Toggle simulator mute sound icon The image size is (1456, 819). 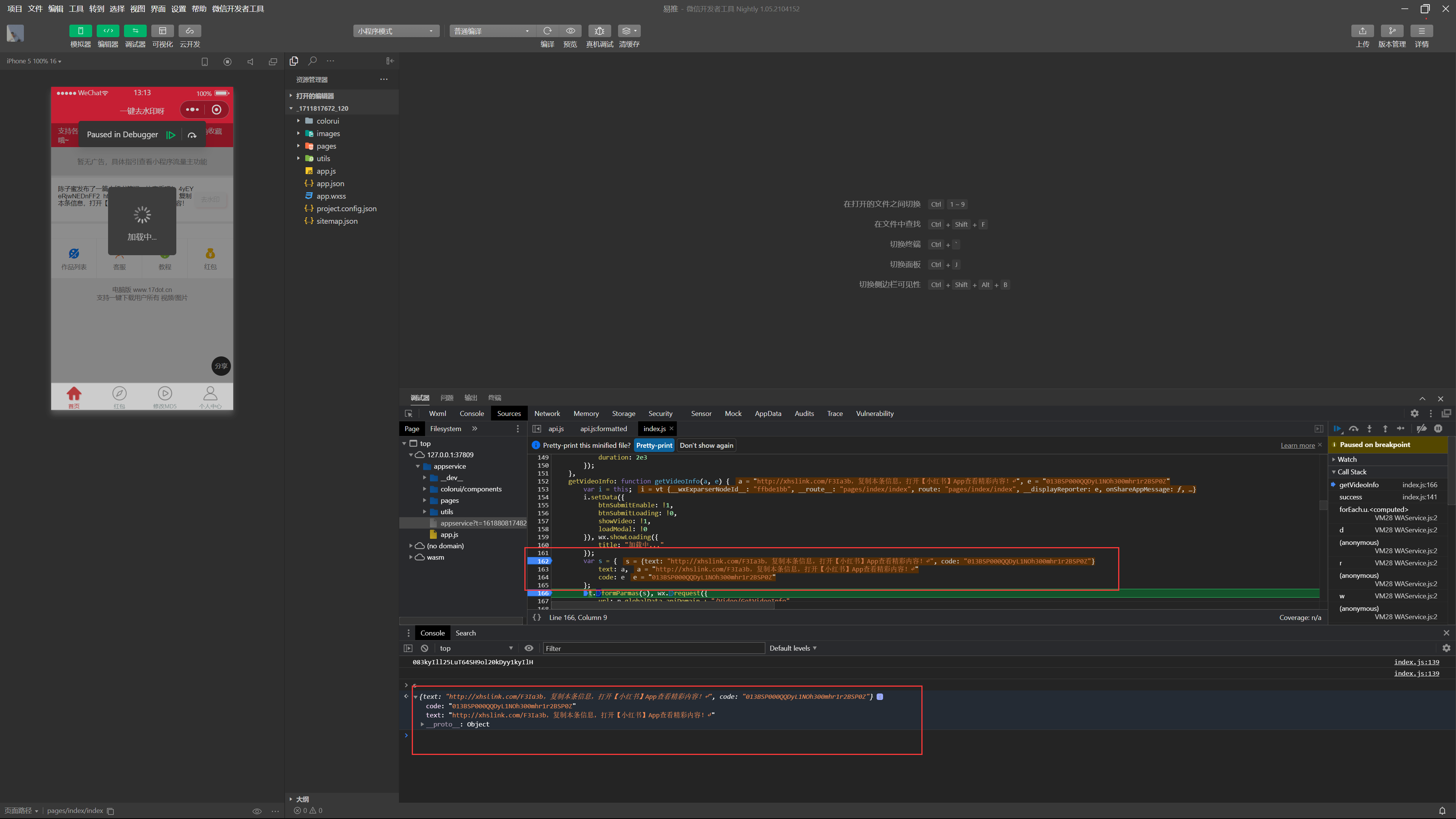(250, 61)
